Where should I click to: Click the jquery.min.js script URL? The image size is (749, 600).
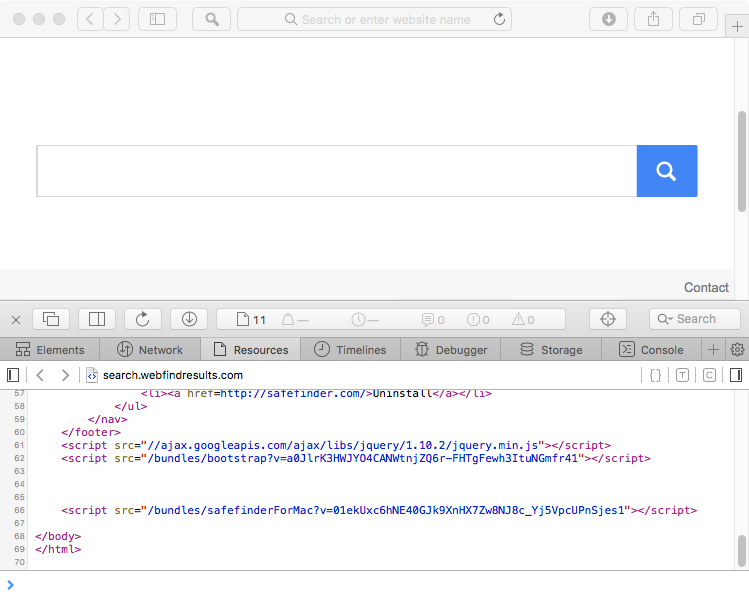click(342, 445)
